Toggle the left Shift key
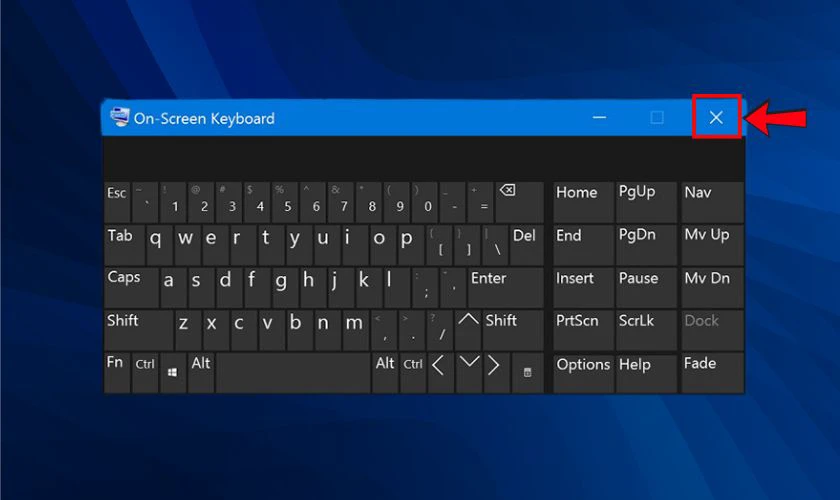The width and height of the screenshot is (840, 500). 139,330
